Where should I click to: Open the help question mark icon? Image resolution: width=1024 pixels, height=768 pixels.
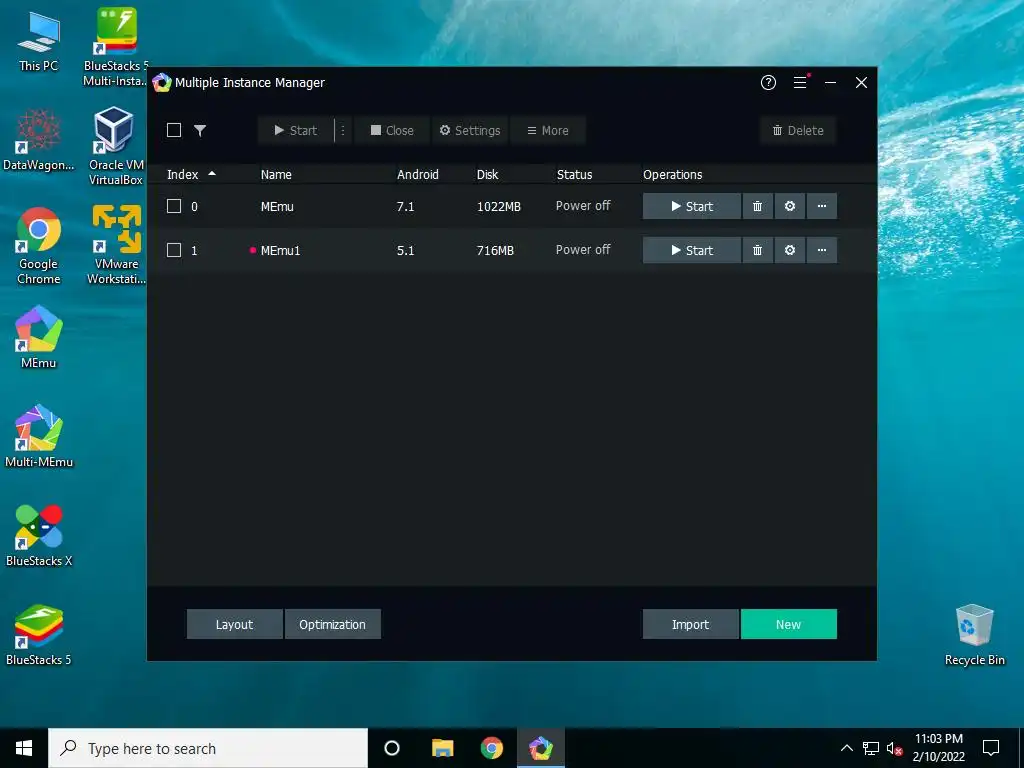coord(768,82)
